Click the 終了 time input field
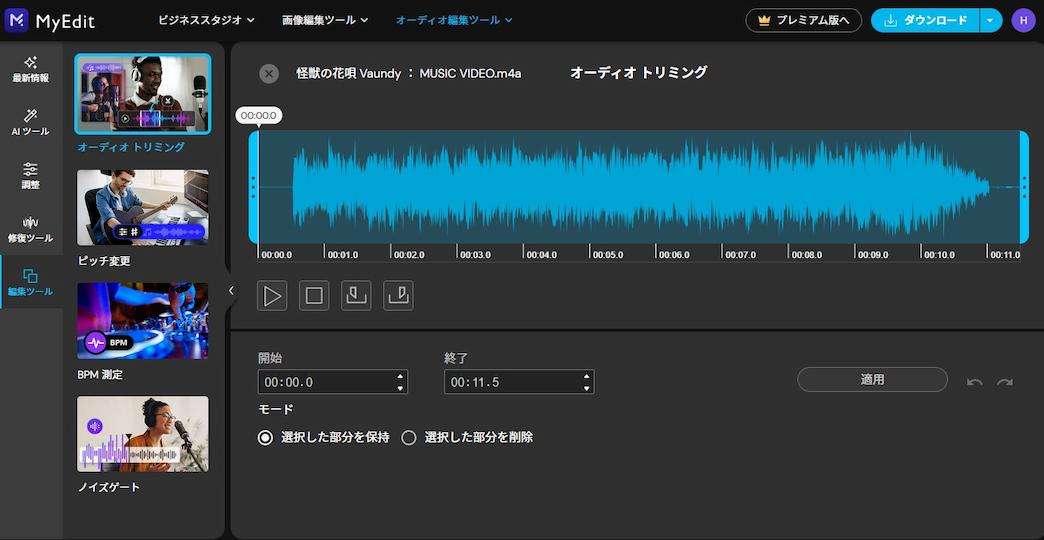This screenshot has width=1044, height=540. pos(519,382)
